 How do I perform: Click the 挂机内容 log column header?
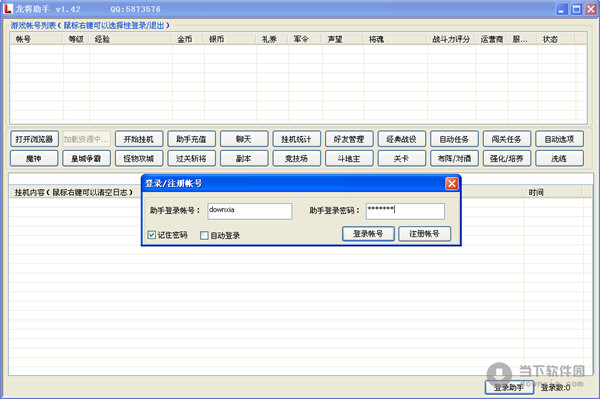(75, 192)
